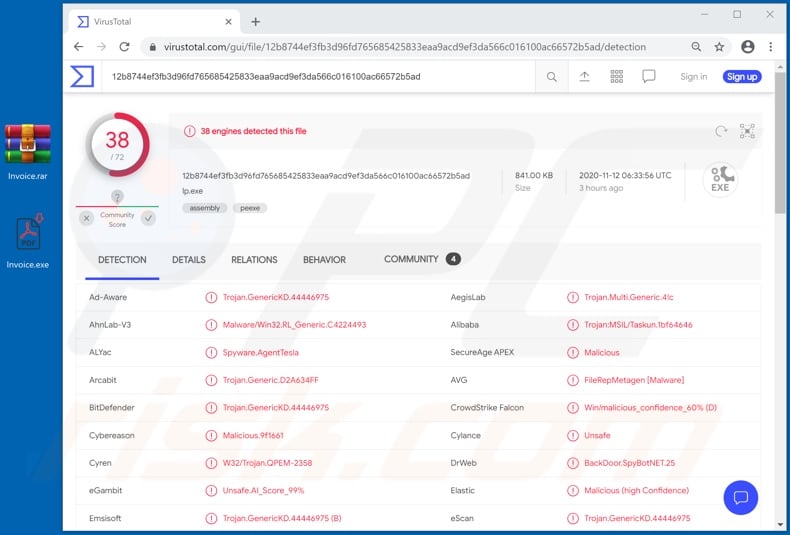Viewport: 790px width, 535px height.
Task: Click Trojan.Generic.D2A634FF Arcabit result
Action: (271, 380)
